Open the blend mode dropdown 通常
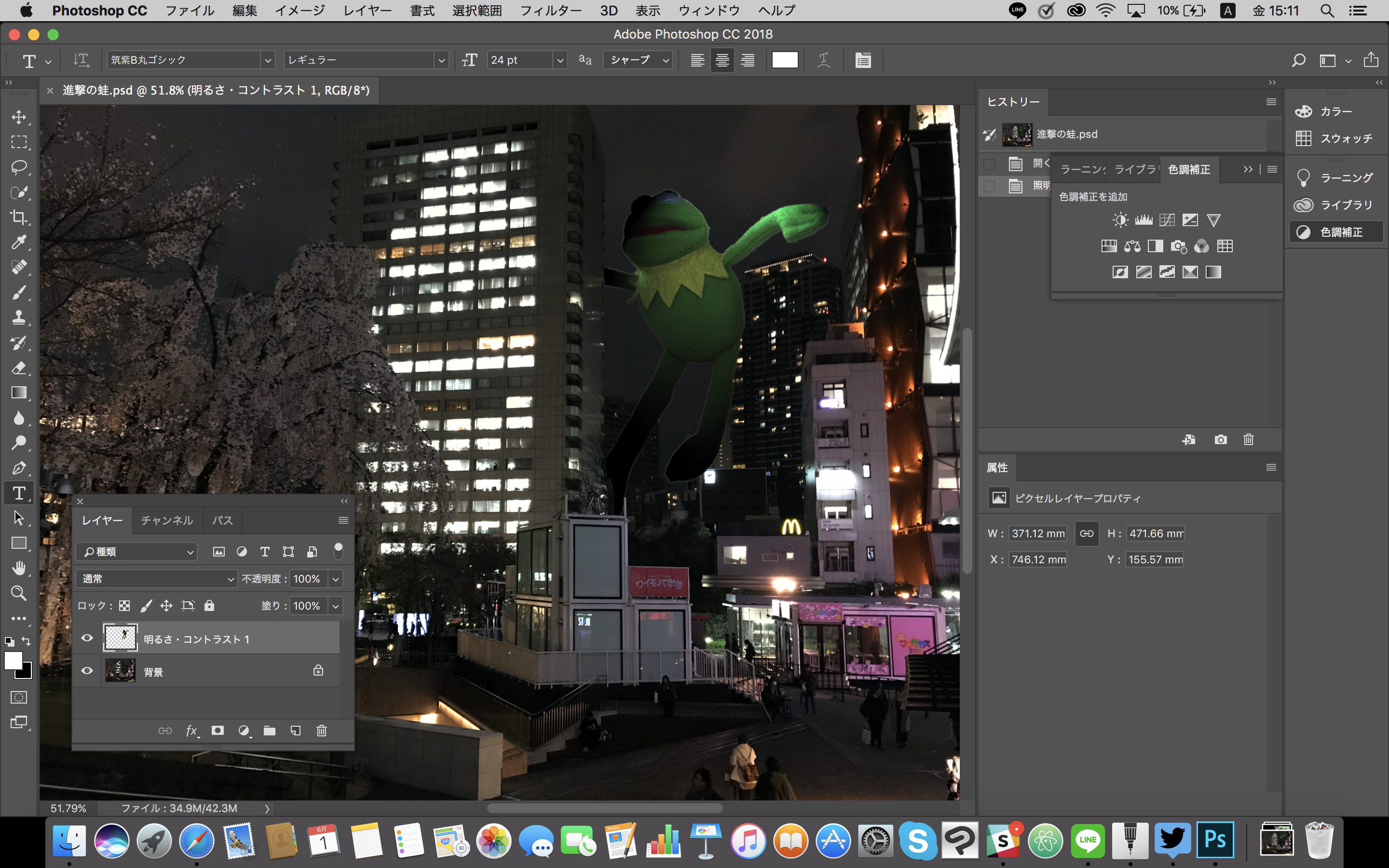The height and width of the screenshot is (868, 1389). tap(156, 579)
